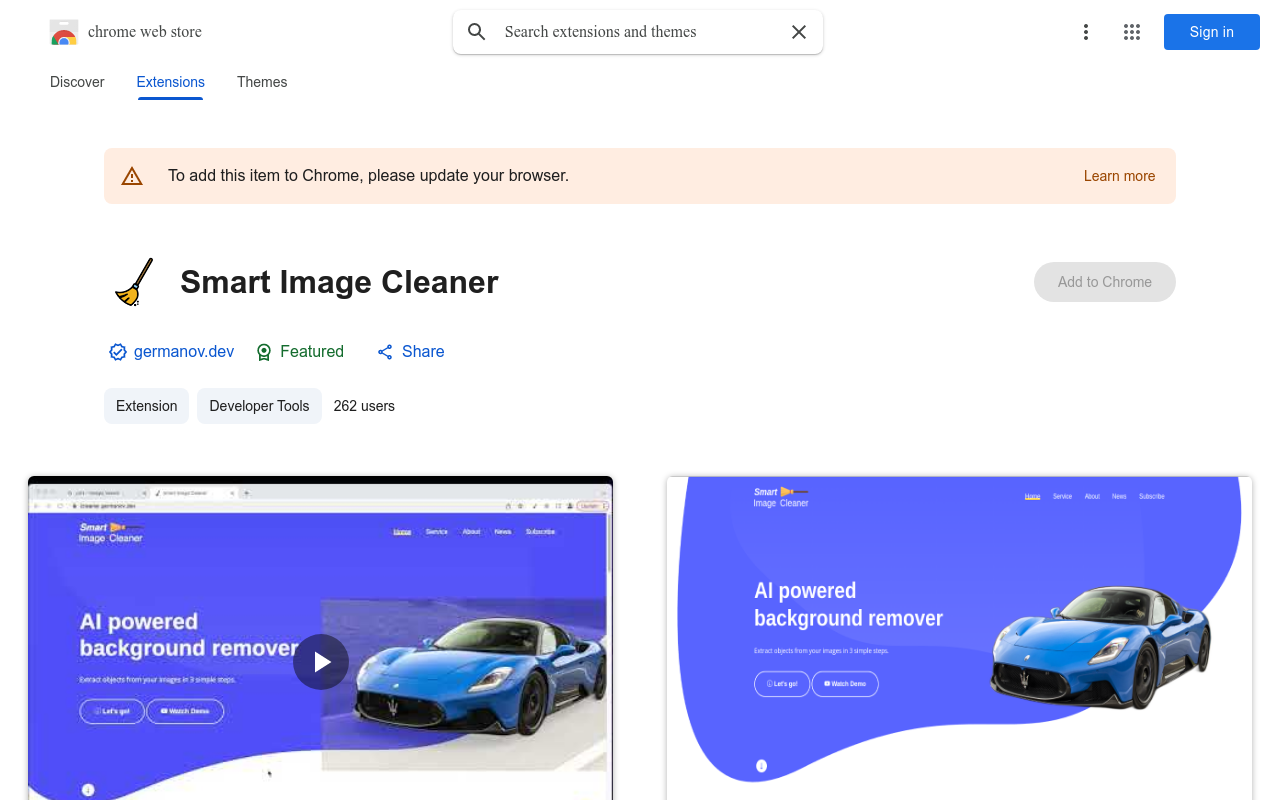Click the search magnifier icon
The height and width of the screenshot is (800, 1280).
(x=477, y=32)
